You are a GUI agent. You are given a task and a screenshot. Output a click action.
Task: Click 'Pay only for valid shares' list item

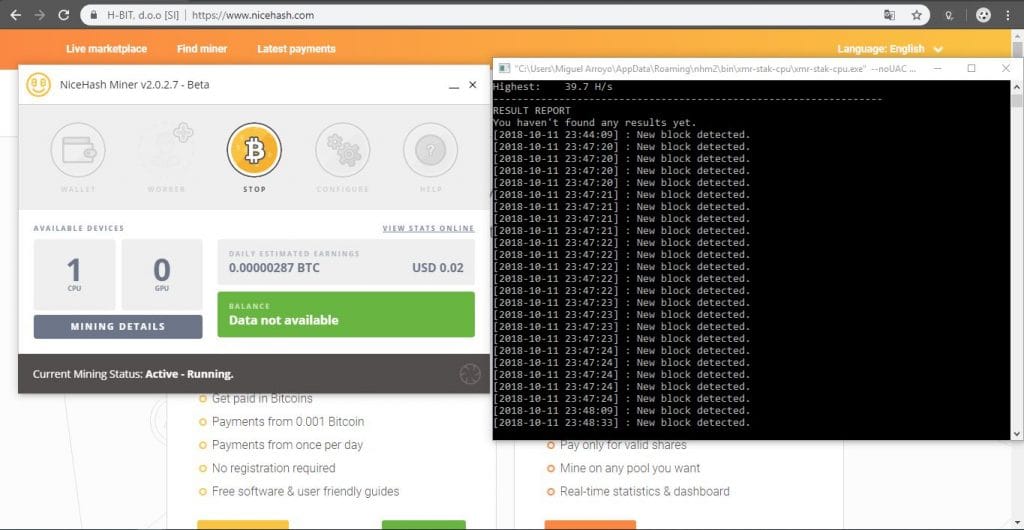coord(623,445)
